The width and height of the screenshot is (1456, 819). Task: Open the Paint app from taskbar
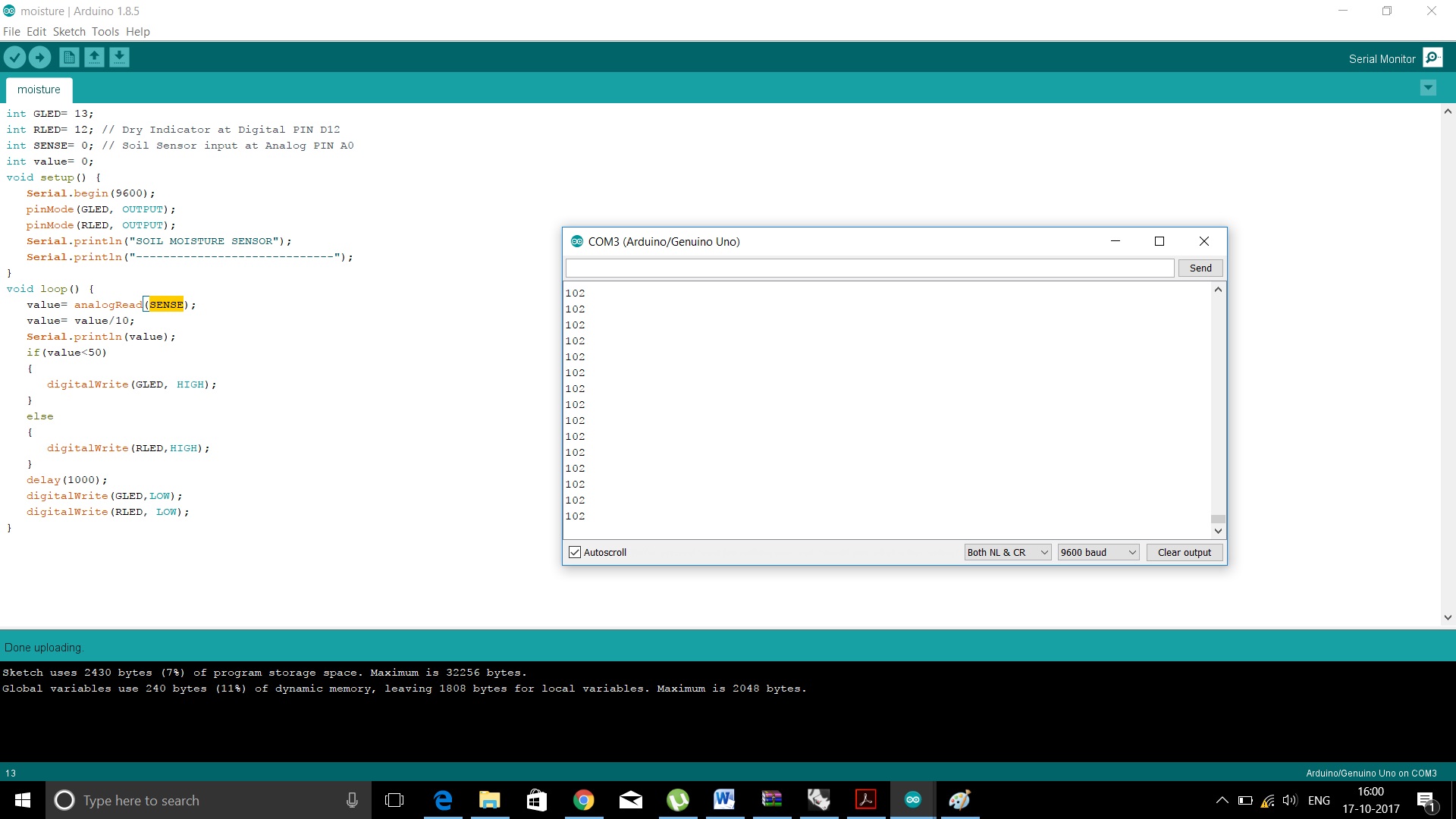tap(960, 800)
